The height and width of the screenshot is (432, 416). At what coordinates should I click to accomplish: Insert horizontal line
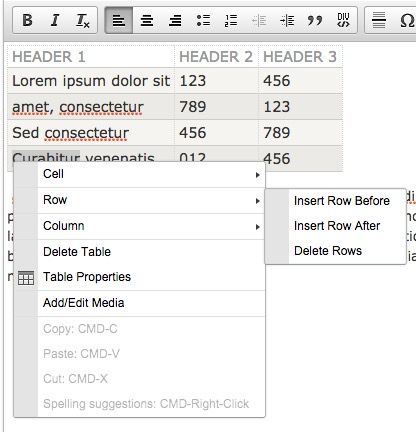(x=379, y=20)
